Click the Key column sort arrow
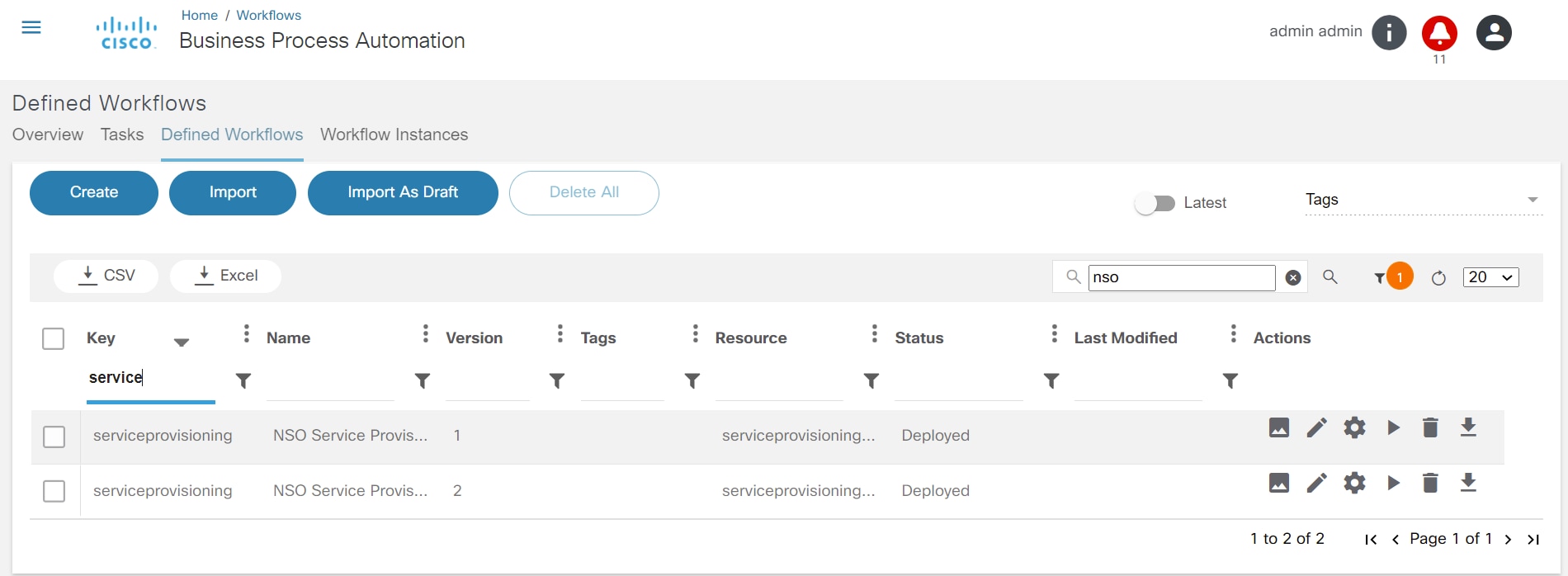 (x=182, y=342)
